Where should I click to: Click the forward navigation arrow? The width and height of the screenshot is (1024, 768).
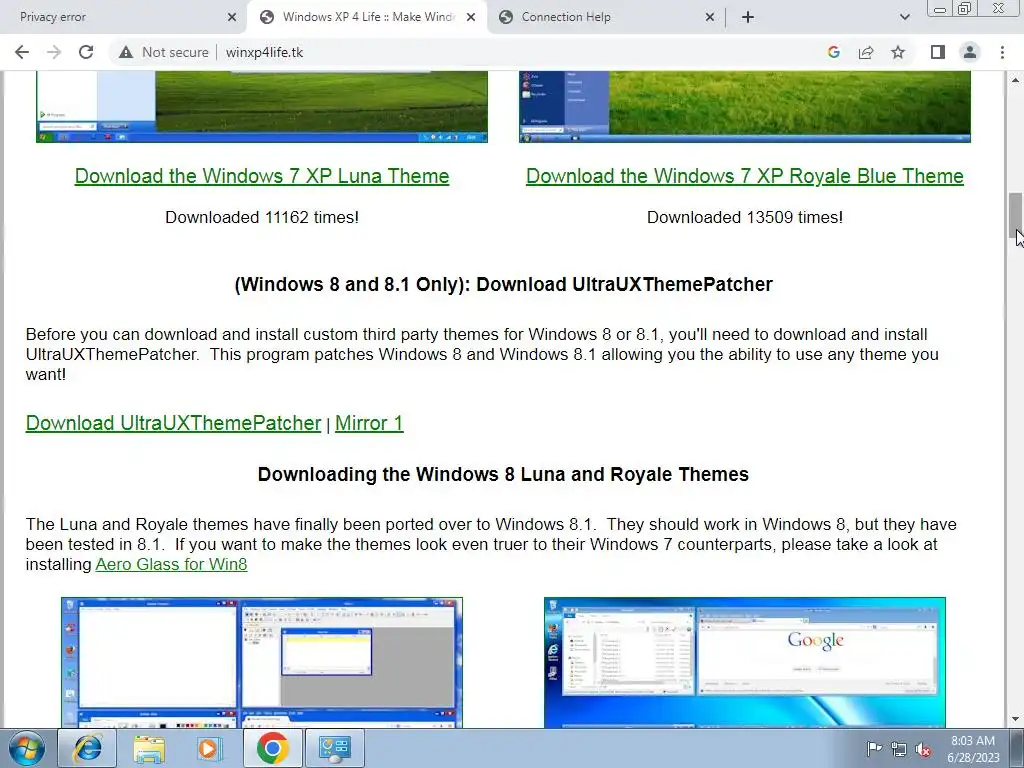point(54,52)
